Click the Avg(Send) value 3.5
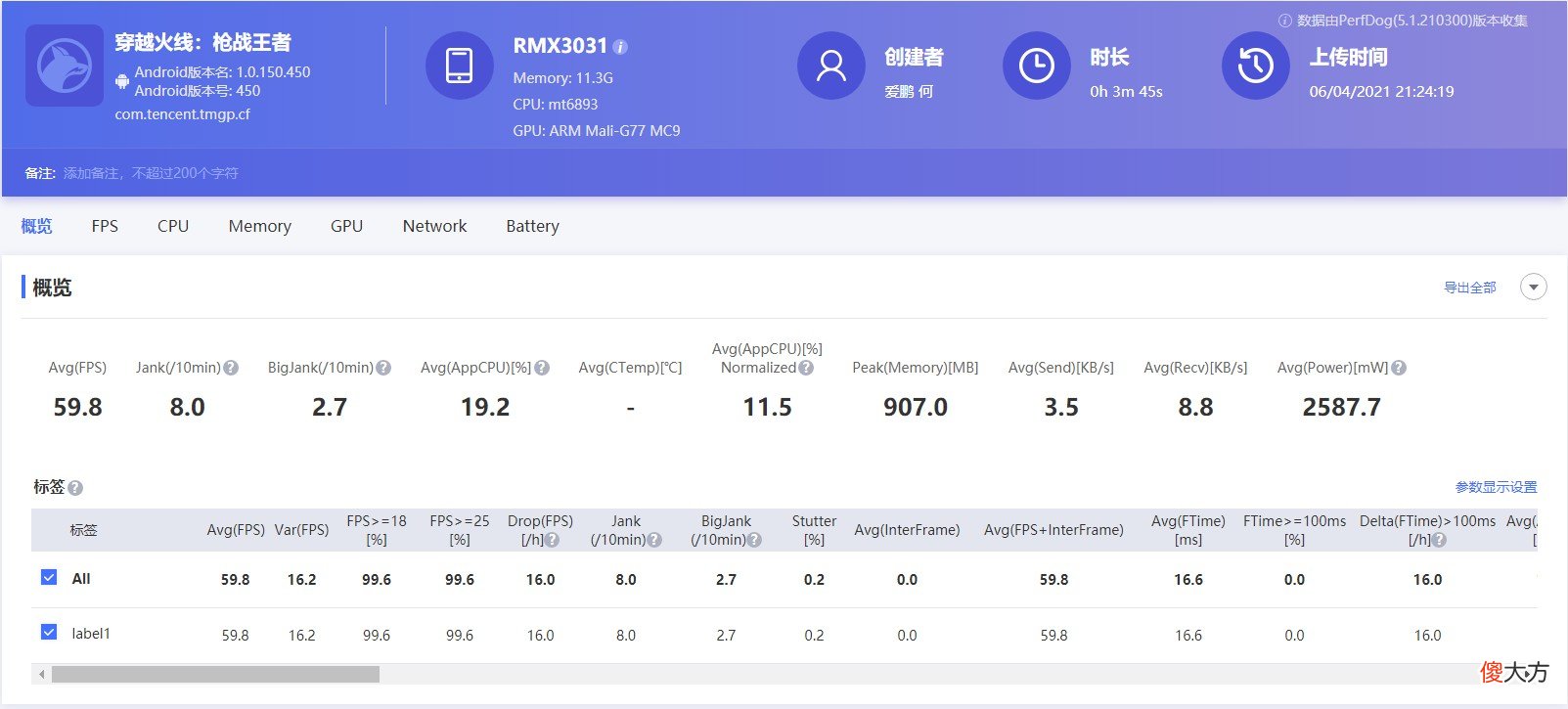Image resolution: width=1568 pixels, height=709 pixels. pyautogui.click(x=1061, y=407)
